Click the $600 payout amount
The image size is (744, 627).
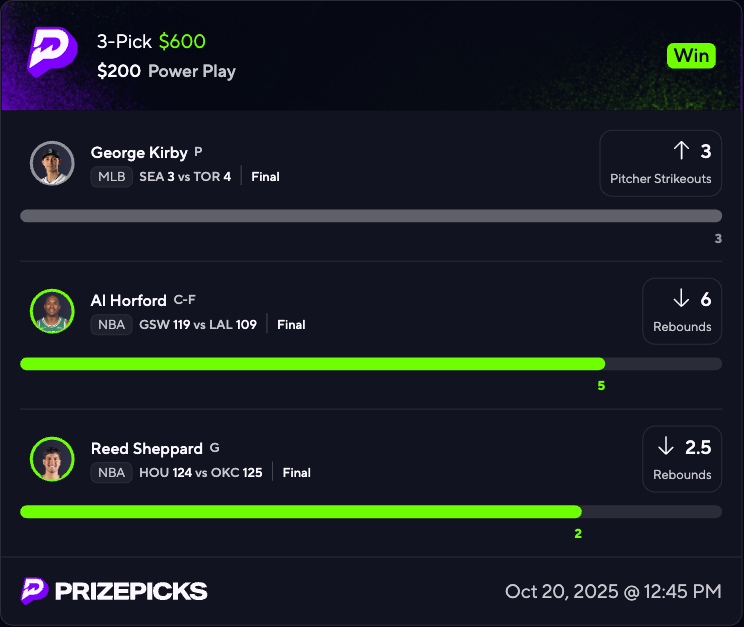point(182,42)
